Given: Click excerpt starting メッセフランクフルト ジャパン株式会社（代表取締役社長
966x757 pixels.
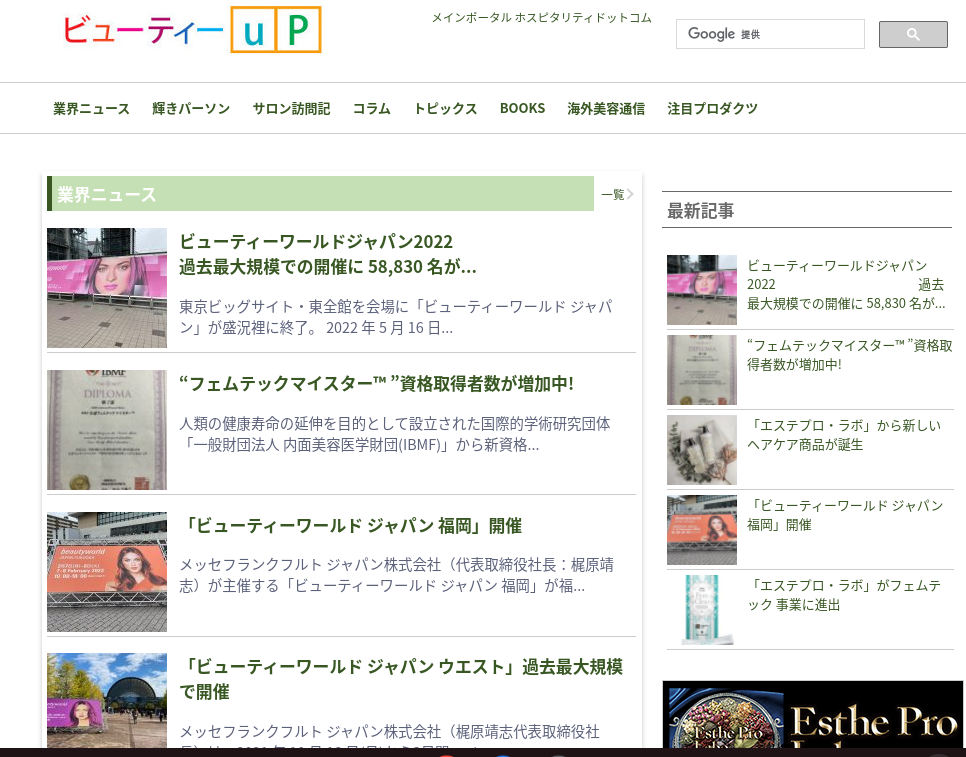Looking at the screenshot, I should pyautogui.click(x=396, y=575).
